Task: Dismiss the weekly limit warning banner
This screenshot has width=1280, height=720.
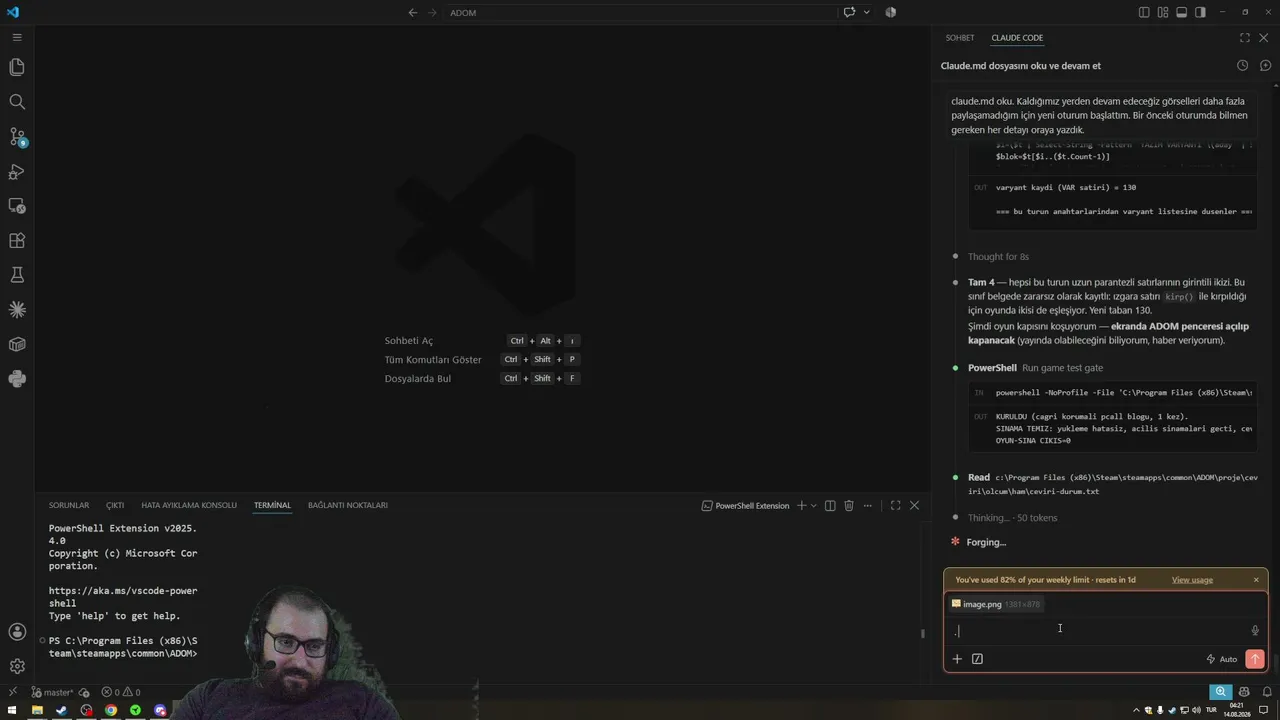Action: [x=1256, y=580]
